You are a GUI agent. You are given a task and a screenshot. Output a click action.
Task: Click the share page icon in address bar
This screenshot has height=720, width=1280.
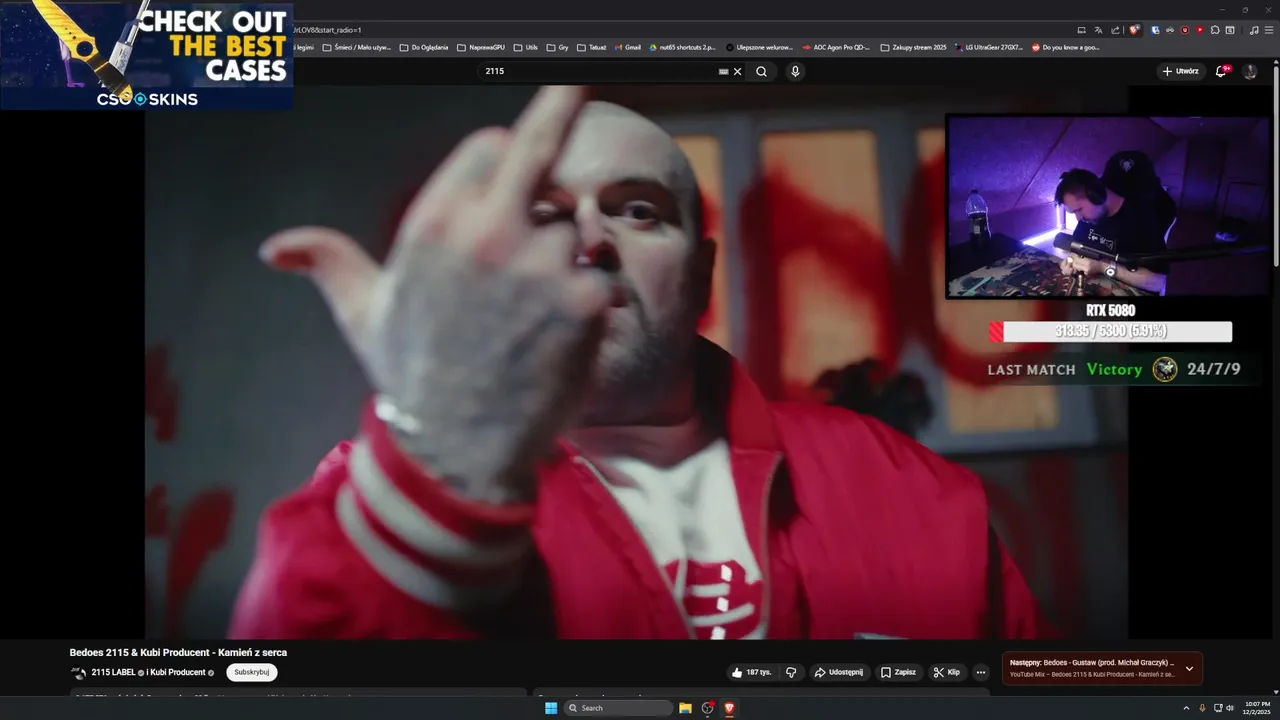[1115, 30]
